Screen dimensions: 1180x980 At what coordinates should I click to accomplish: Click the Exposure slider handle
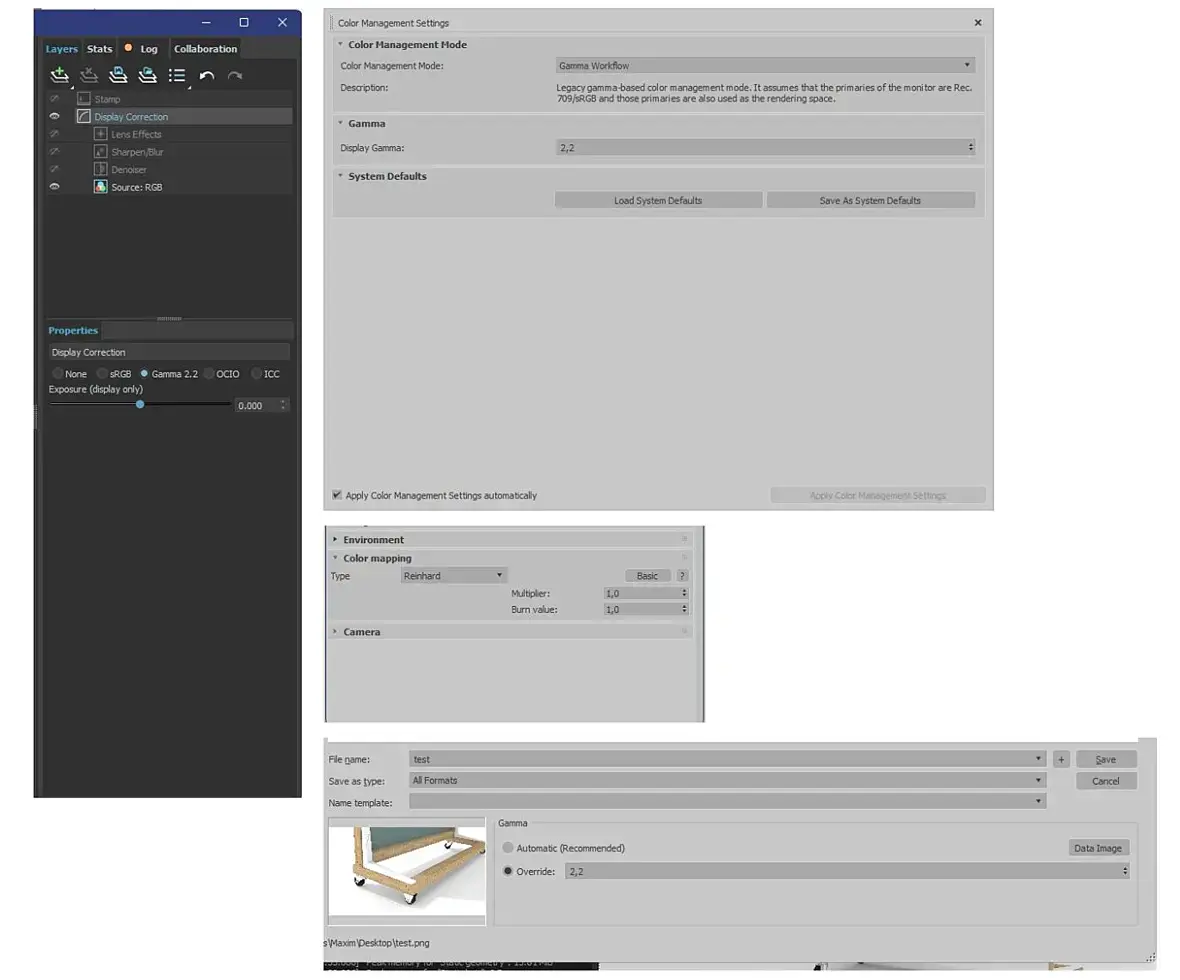click(x=140, y=404)
